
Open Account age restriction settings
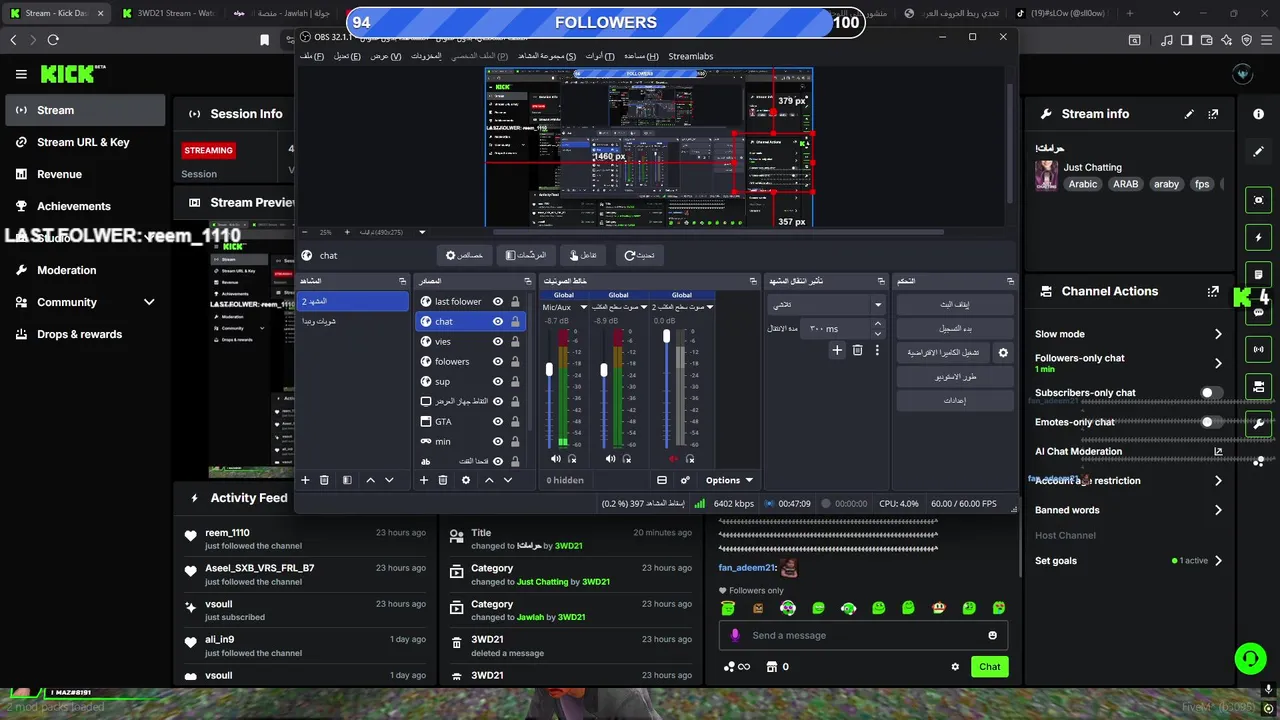[1126, 481]
